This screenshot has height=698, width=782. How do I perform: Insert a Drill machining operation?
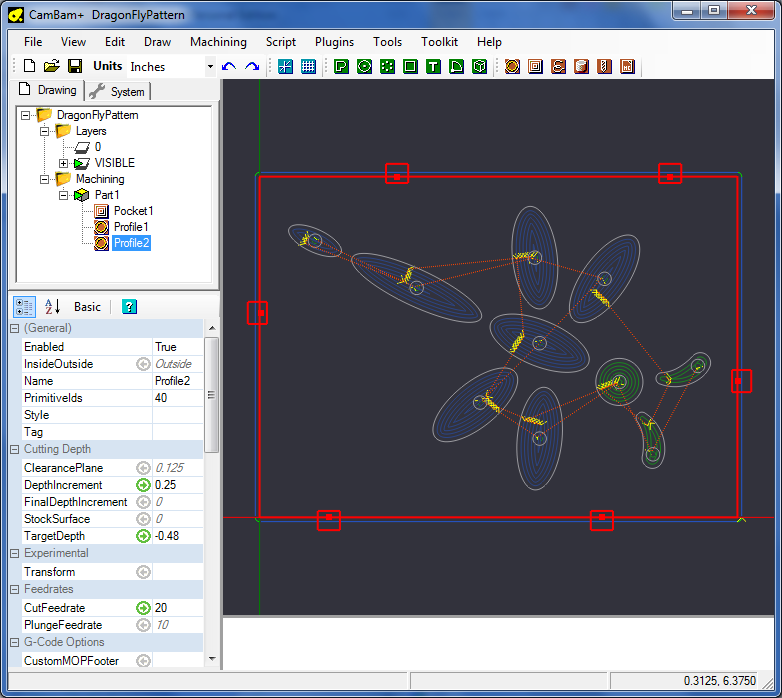coord(604,66)
